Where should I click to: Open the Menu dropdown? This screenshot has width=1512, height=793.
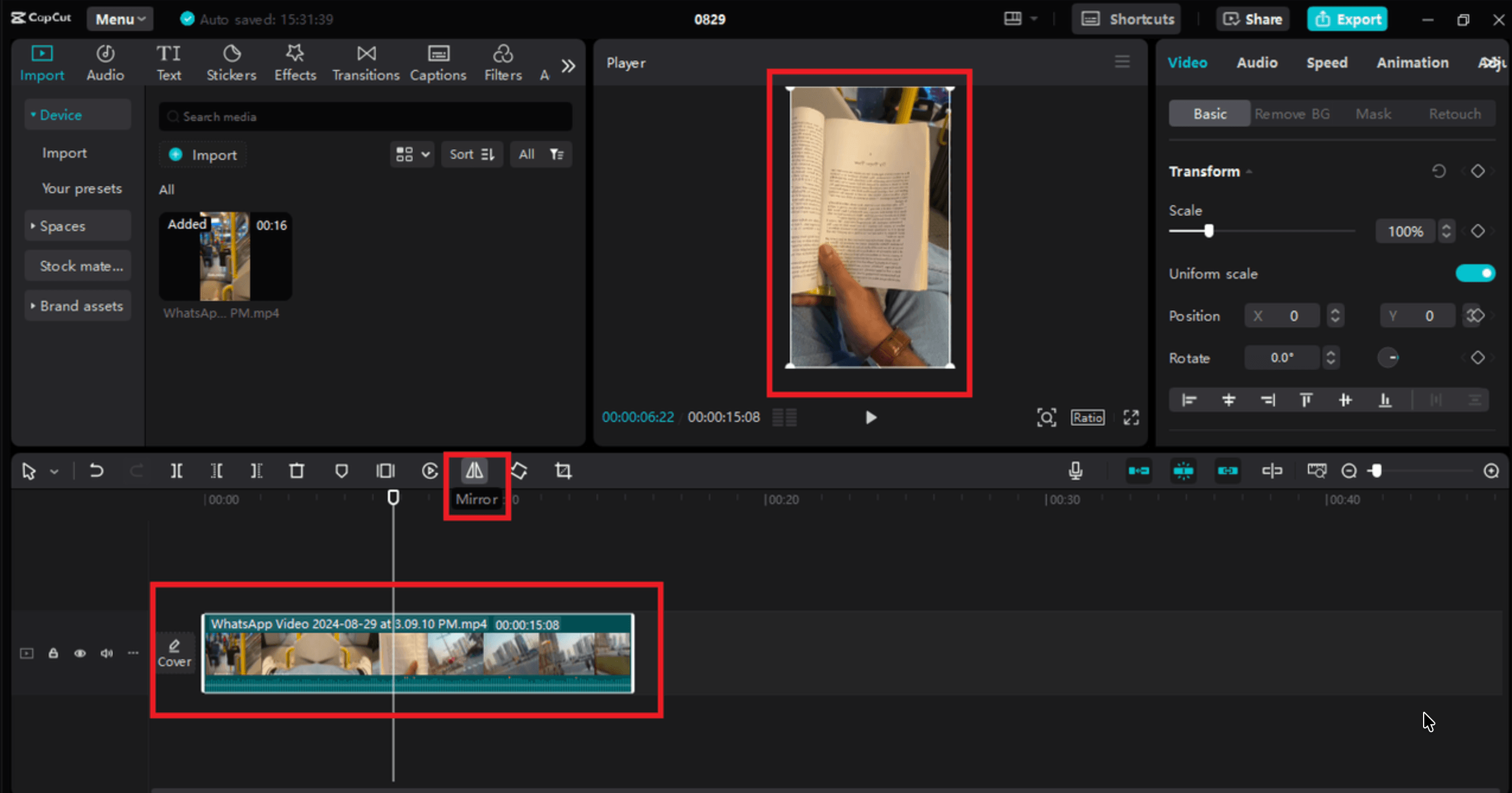[x=120, y=19]
